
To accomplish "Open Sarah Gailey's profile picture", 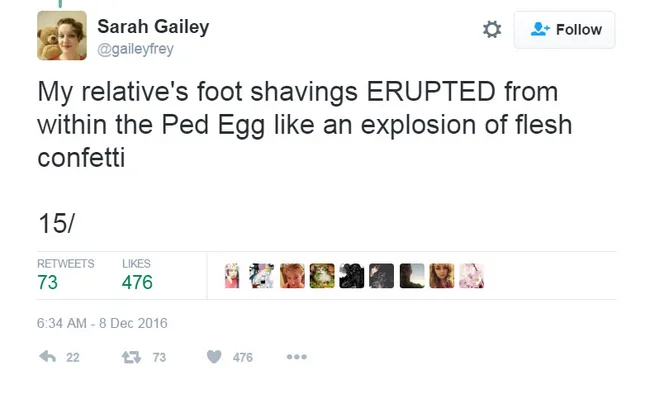I will coord(62,36).
